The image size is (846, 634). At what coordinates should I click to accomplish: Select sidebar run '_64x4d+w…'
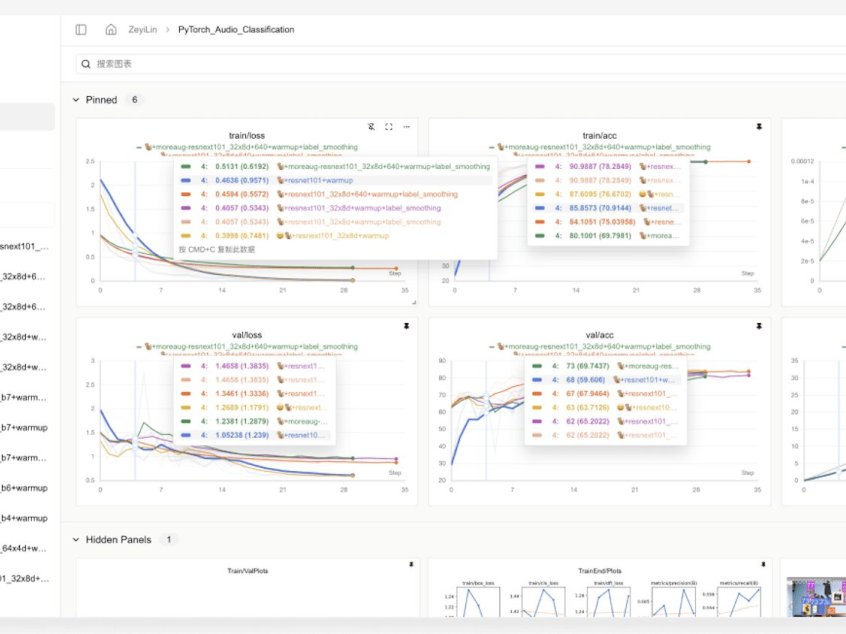pyautogui.click(x=24, y=549)
